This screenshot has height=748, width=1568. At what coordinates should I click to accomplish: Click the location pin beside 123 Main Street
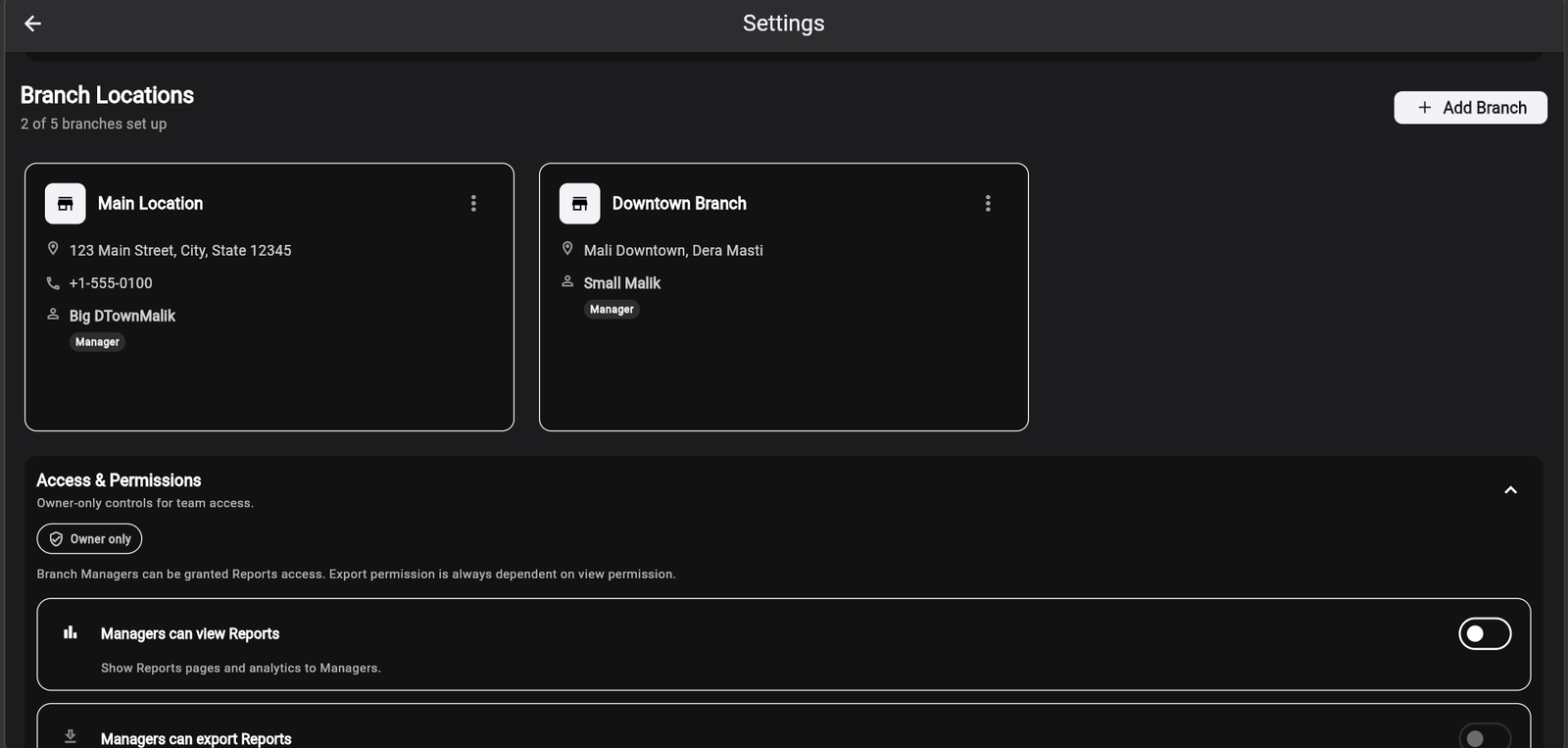coord(53,249)
